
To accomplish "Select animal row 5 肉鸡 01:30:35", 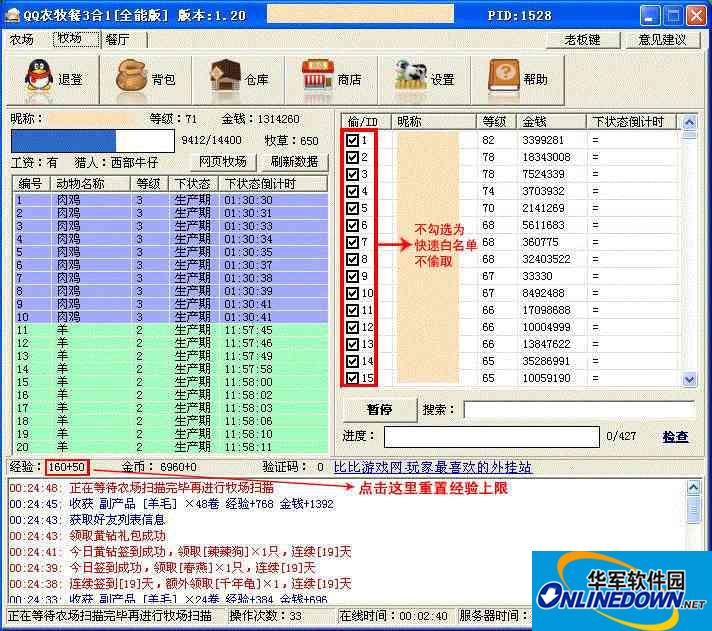I will [x=171, y=252].
